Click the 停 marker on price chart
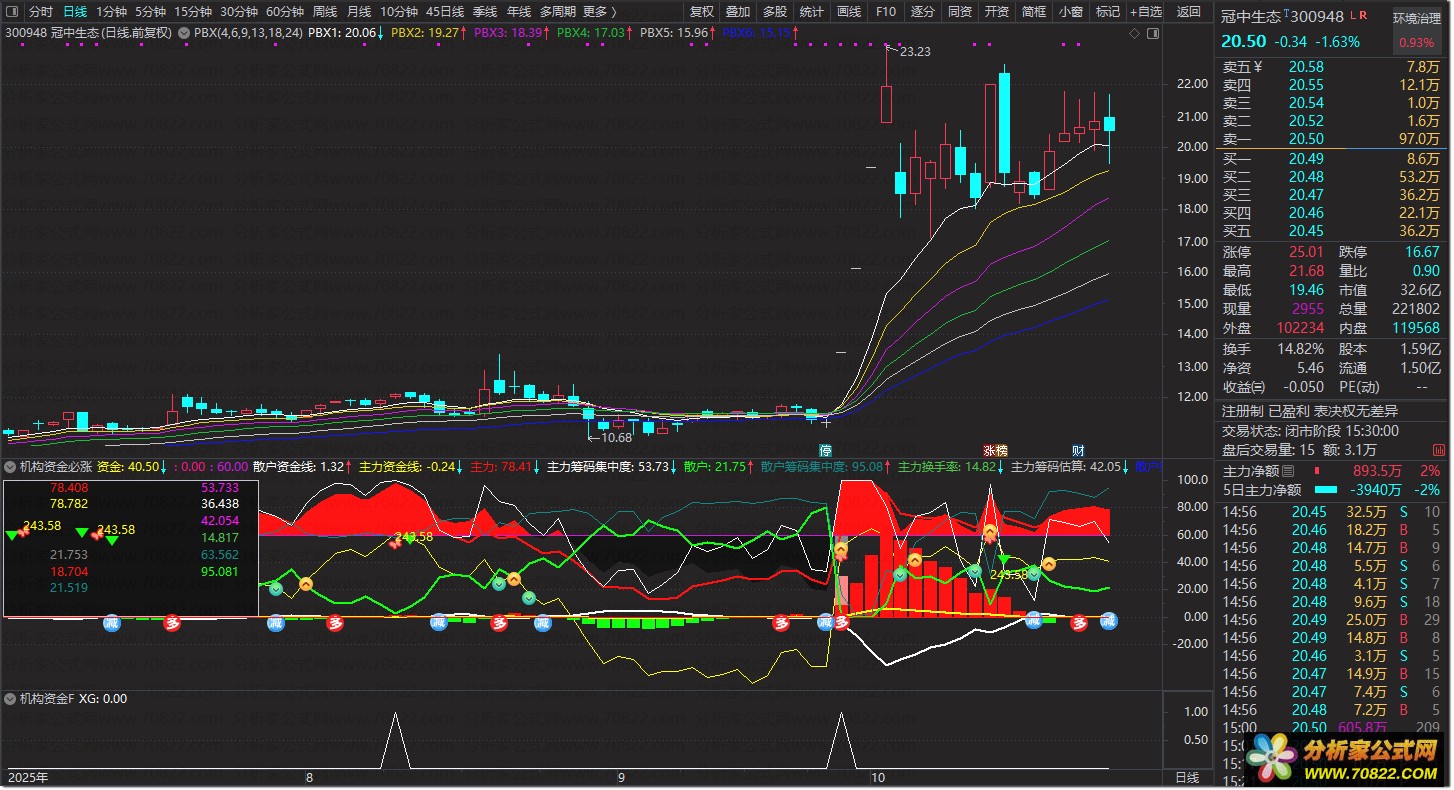1454x790 pixels. tap(826, 450)
